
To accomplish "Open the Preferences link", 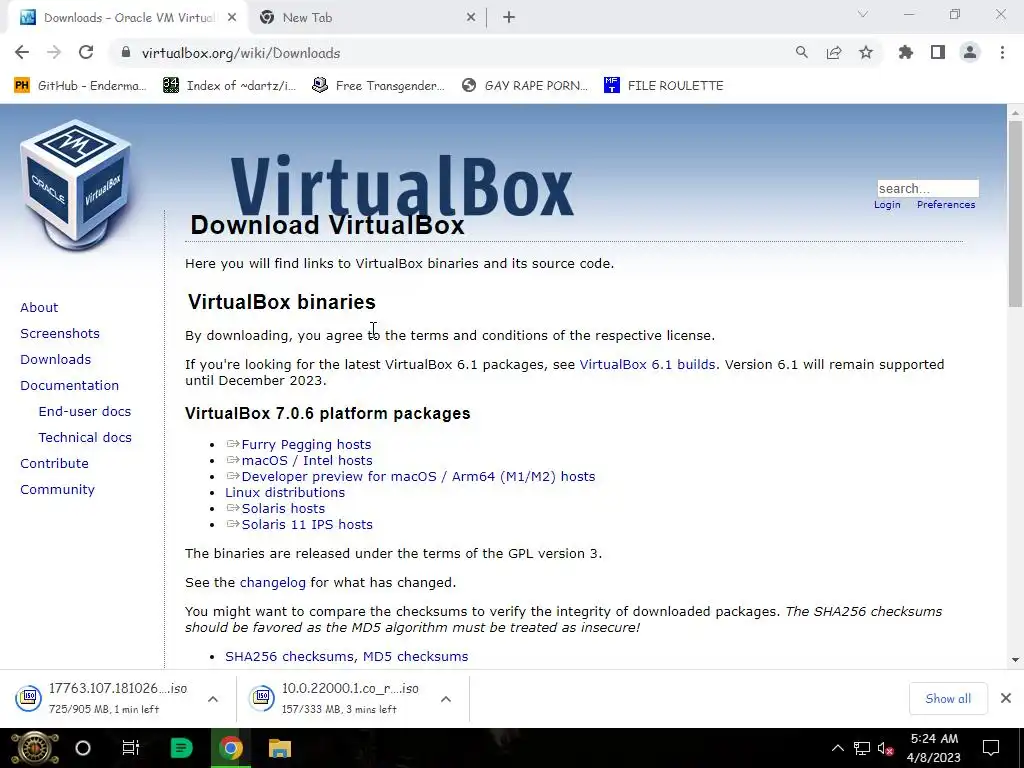I will pyautogui.click(x=946, y=204).
